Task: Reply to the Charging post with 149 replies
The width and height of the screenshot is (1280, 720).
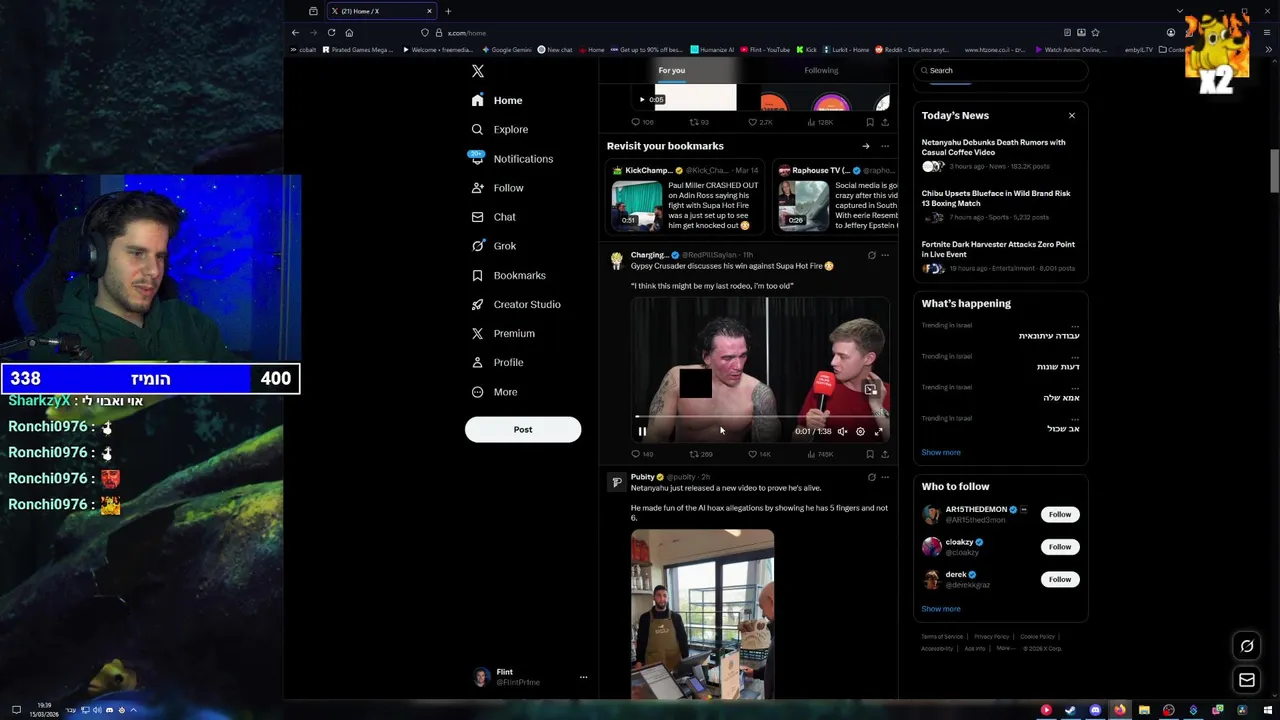Action: pos(641,454)
